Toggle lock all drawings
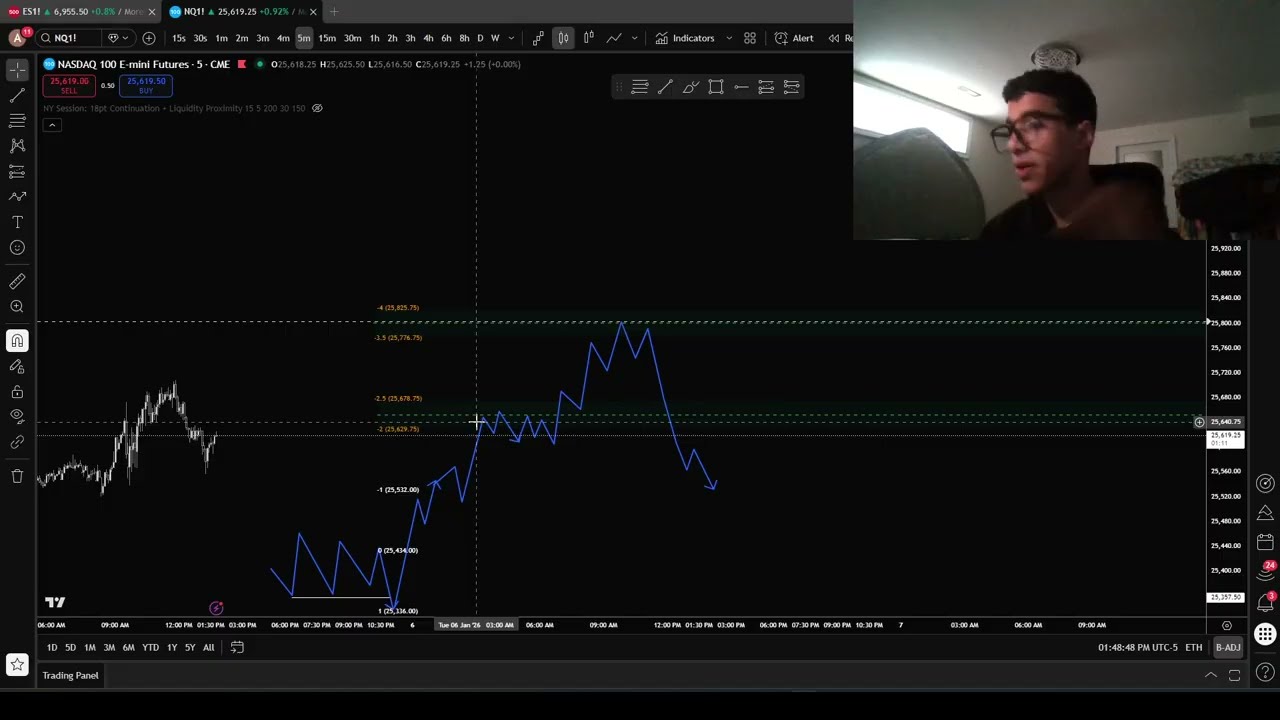Image resolution: width=1280 pixels, height=720 pixels. pos(17,392)
